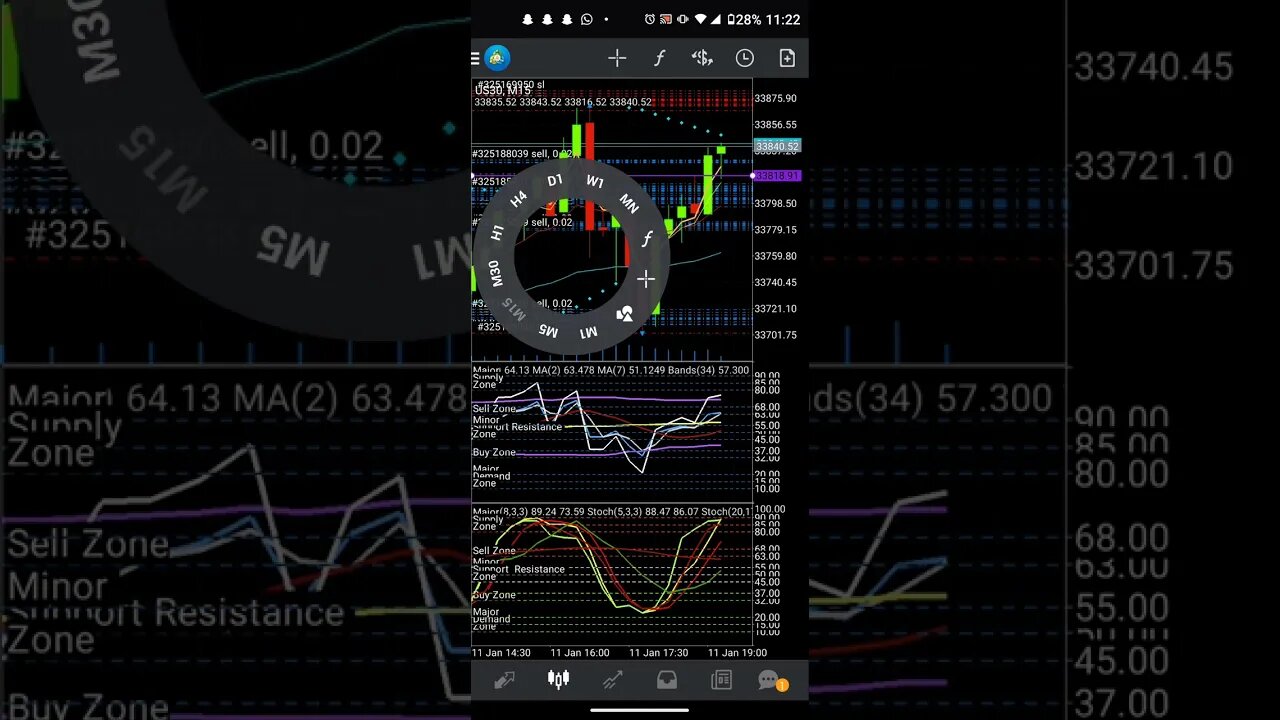Switch to Chart tab with candlestick icon
Image resolution: width=1280 pixels, height=720 pixels.
[x=558, y=680]
